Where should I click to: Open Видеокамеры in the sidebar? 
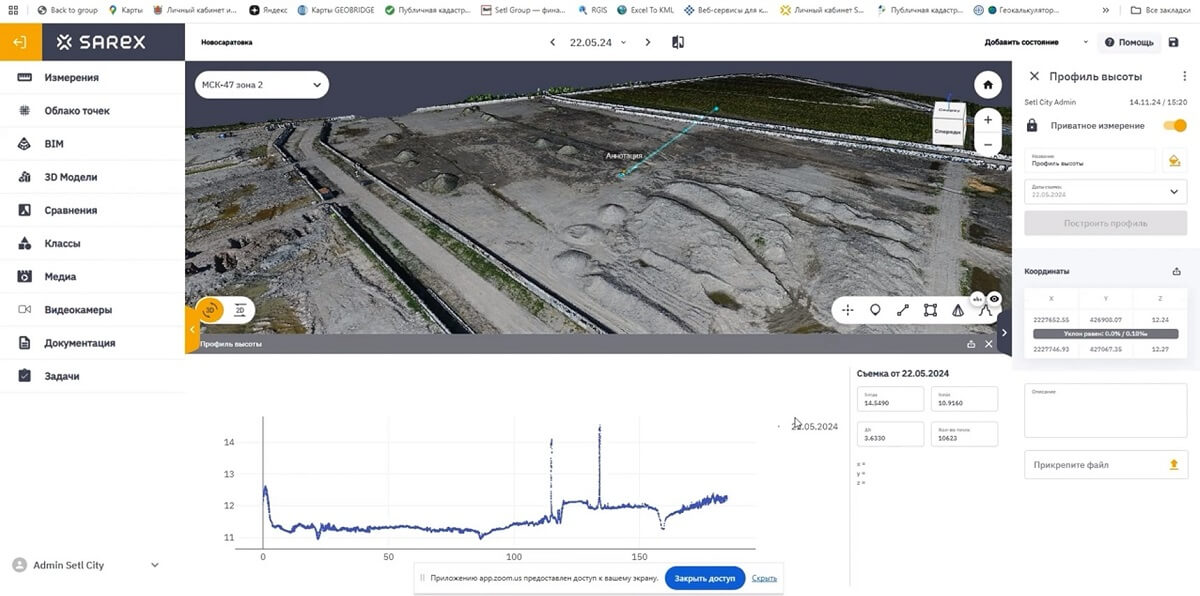92,309
